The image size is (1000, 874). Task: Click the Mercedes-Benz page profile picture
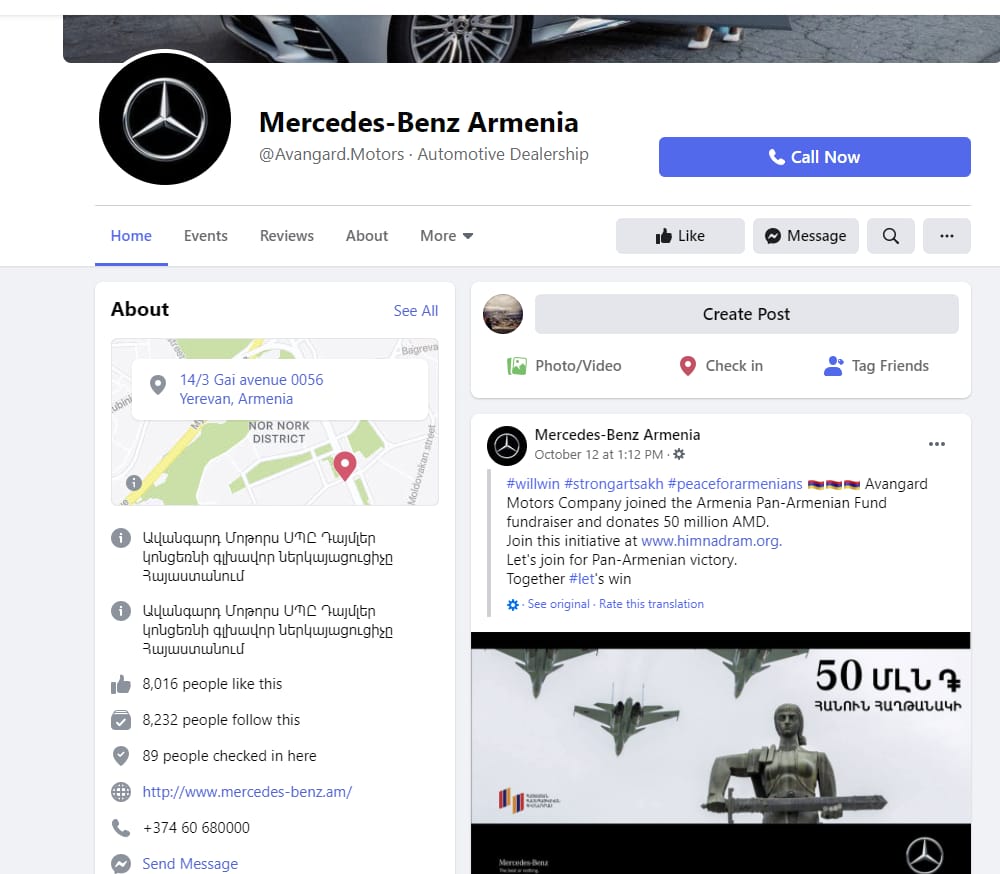(165, 120)
